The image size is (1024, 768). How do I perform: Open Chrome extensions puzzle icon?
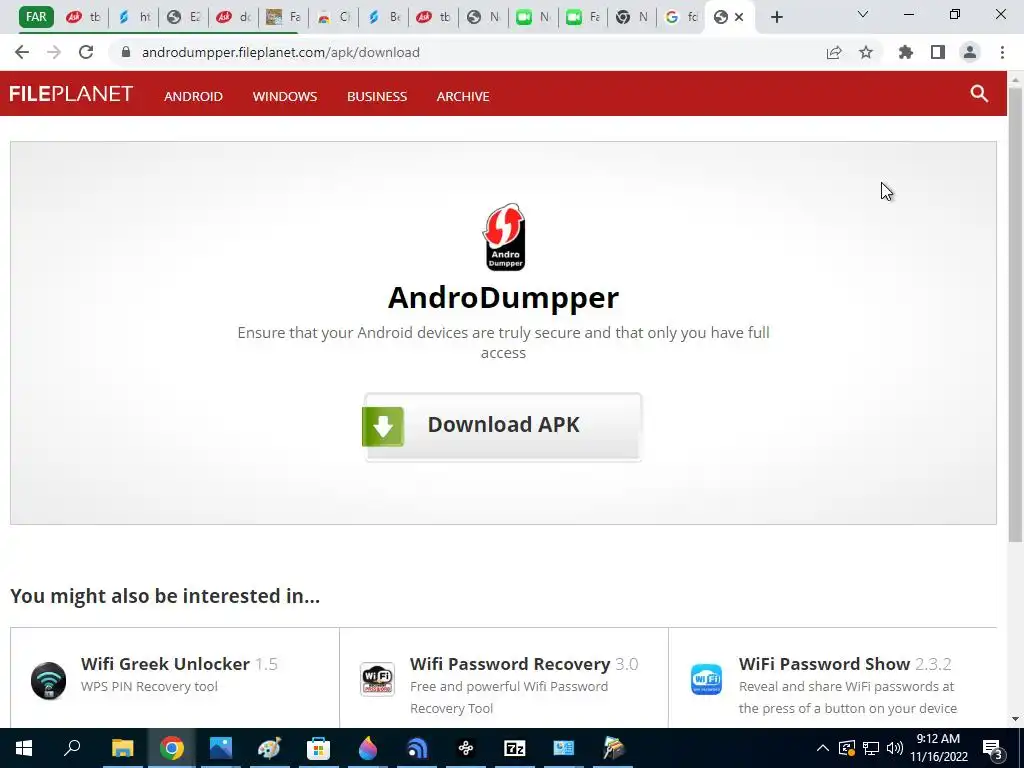905,52
